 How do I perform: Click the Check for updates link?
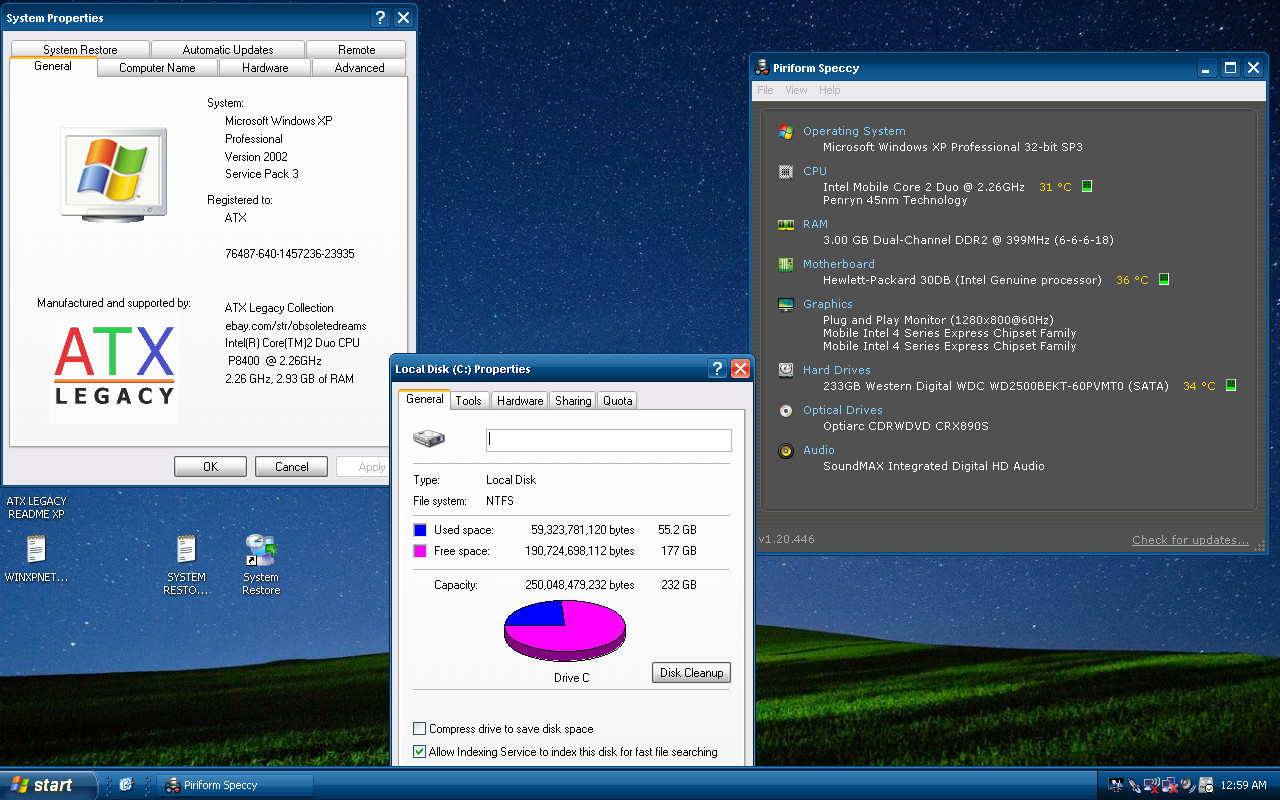coord(1190,540)
